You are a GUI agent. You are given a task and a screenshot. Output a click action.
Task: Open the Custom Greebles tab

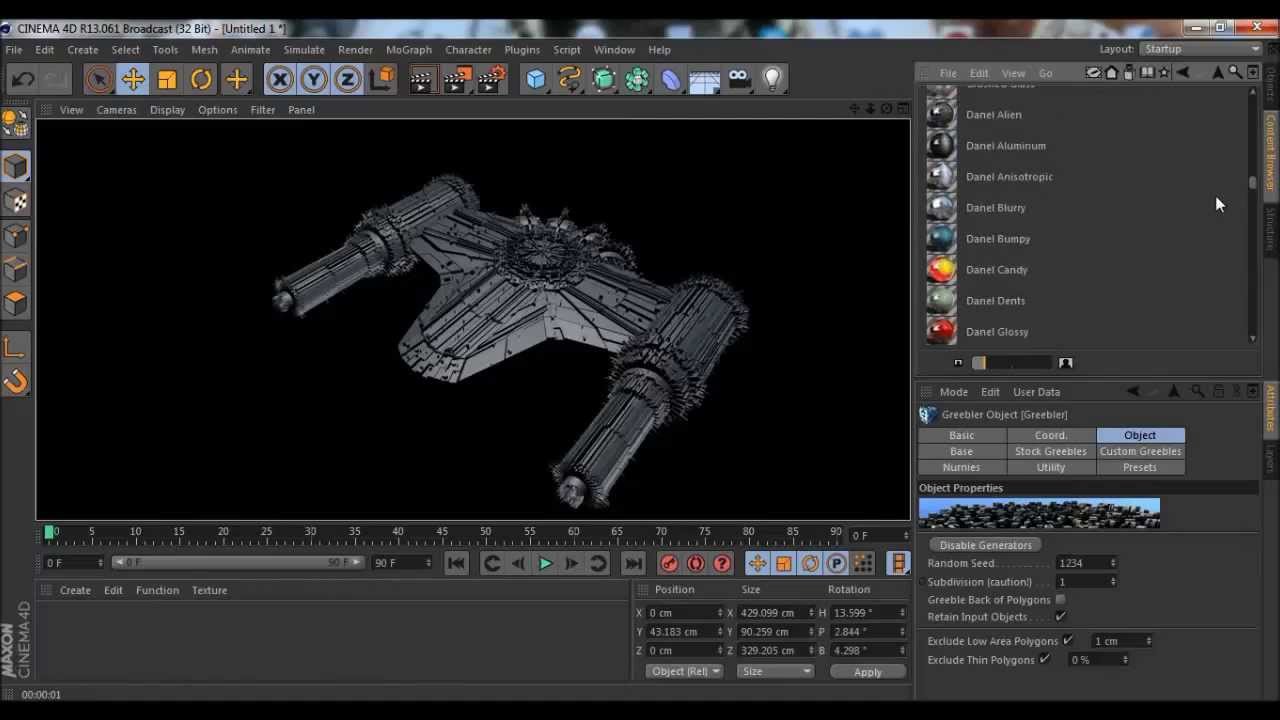click(1140, 452)
